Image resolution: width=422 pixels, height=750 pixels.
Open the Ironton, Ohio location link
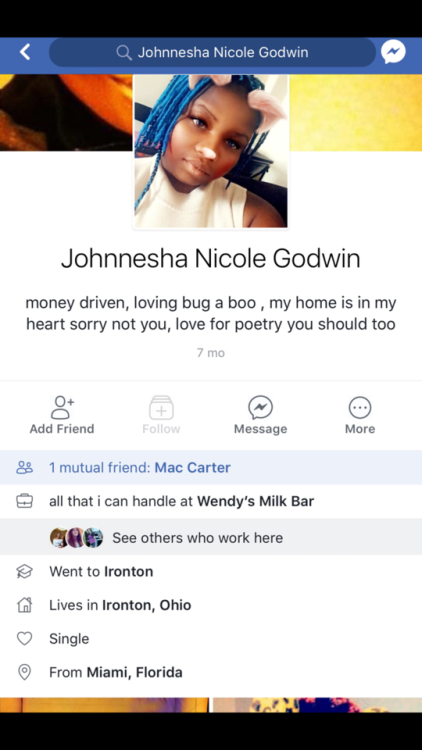[x=146, y=605]
